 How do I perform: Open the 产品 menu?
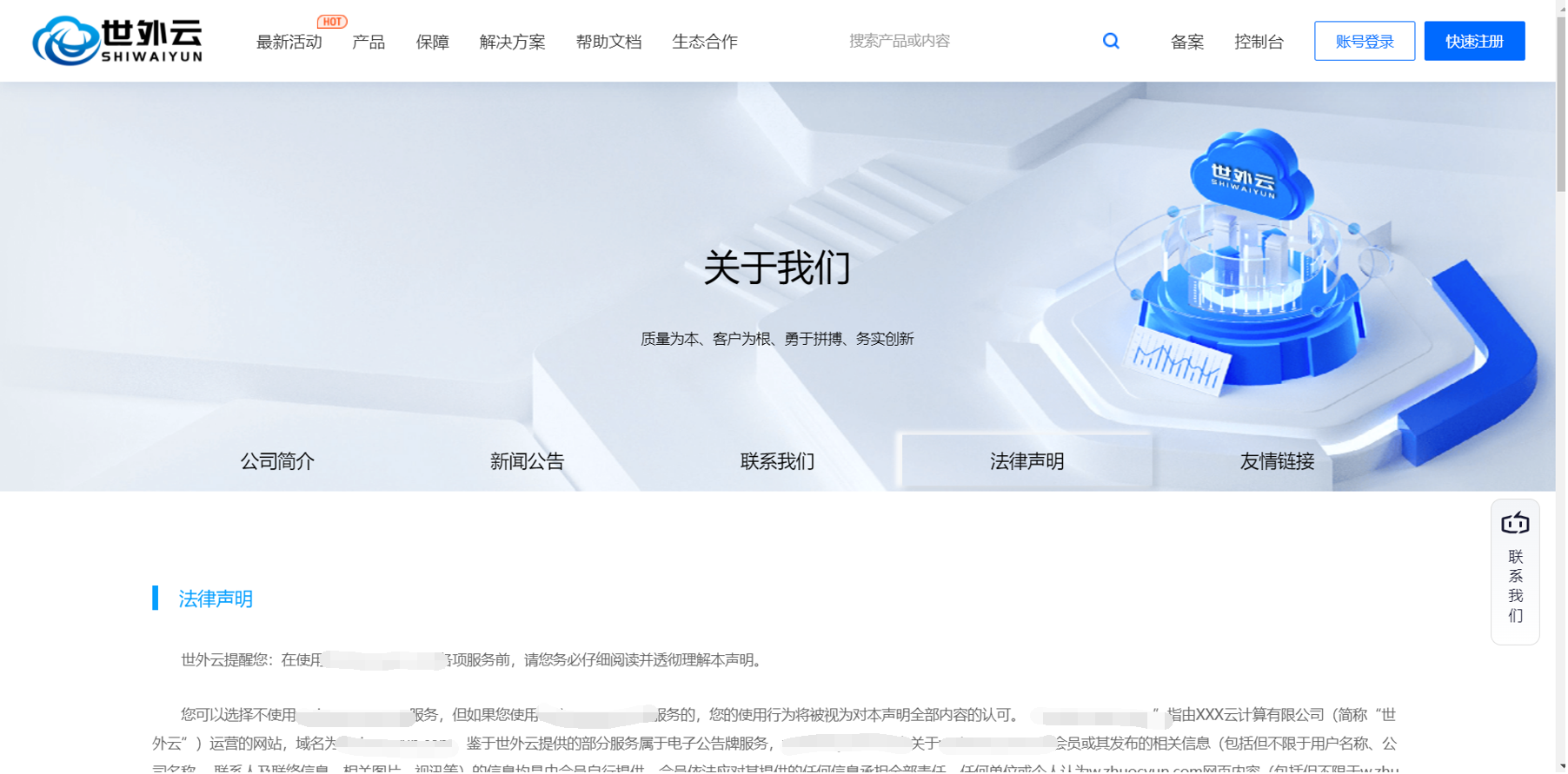click(369, 42)
